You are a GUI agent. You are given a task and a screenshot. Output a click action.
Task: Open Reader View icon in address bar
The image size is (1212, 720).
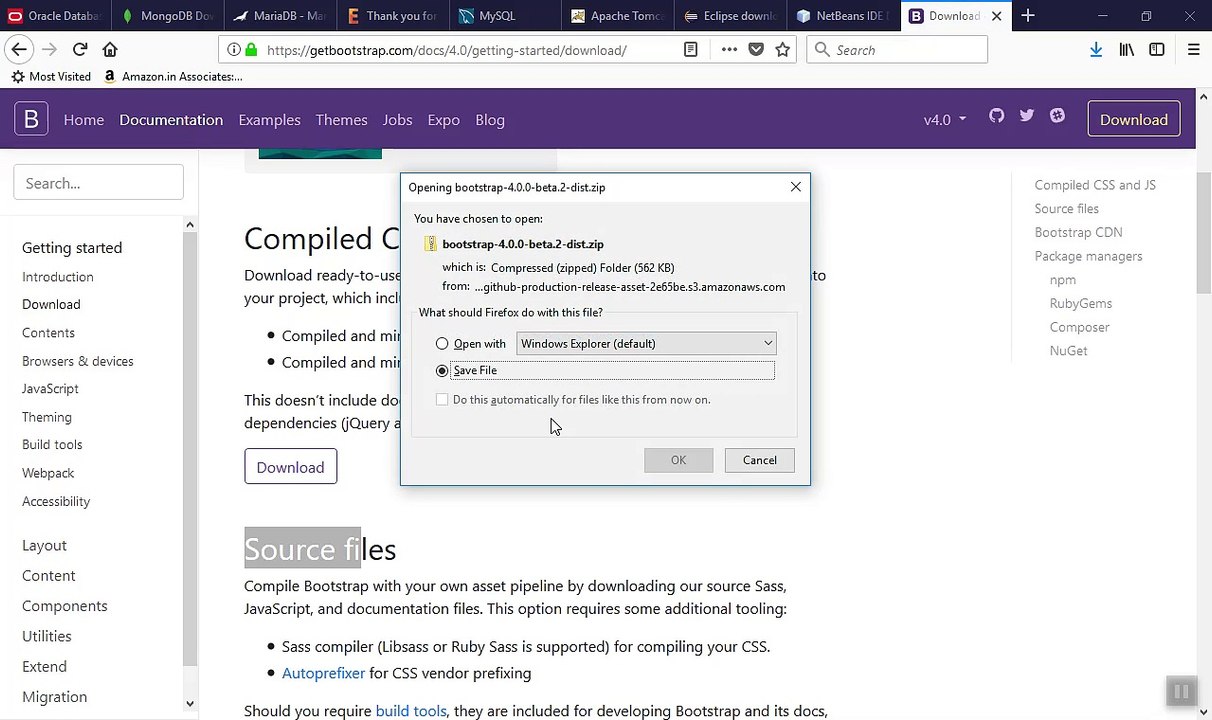[x=690, y=49]
